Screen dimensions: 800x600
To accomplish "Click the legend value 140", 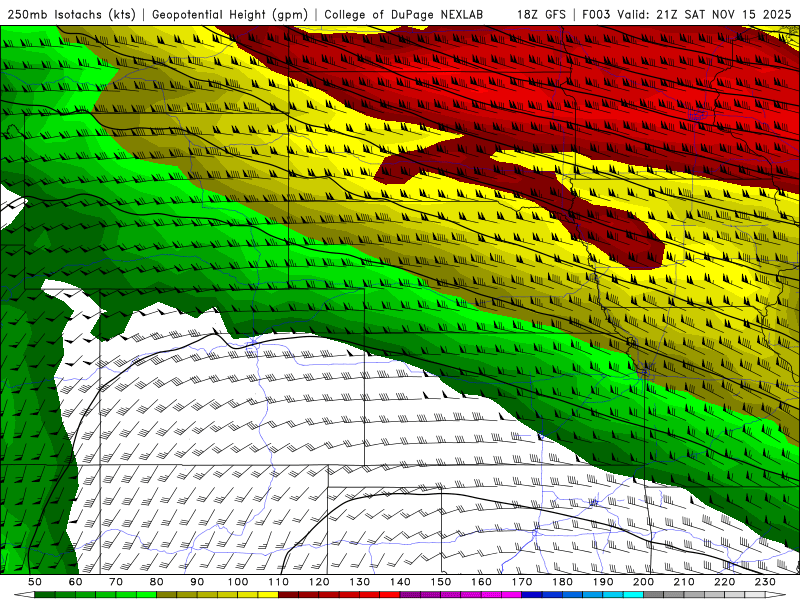I will pyautogui.click(x=400, y=582).
